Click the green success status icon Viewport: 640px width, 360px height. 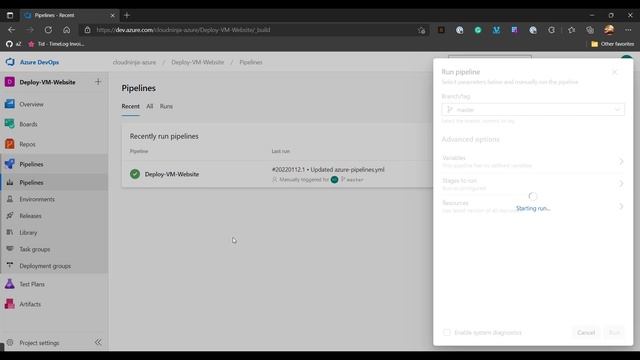(x=135, y=174)
